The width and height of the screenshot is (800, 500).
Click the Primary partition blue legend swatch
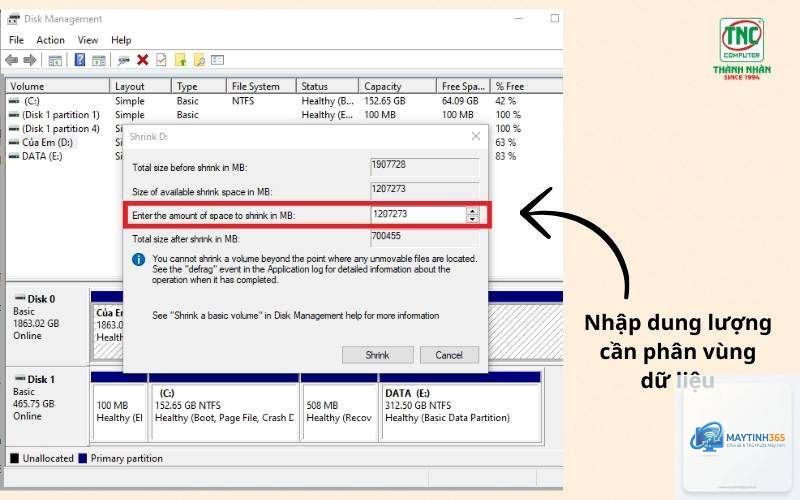pos(83,458)
